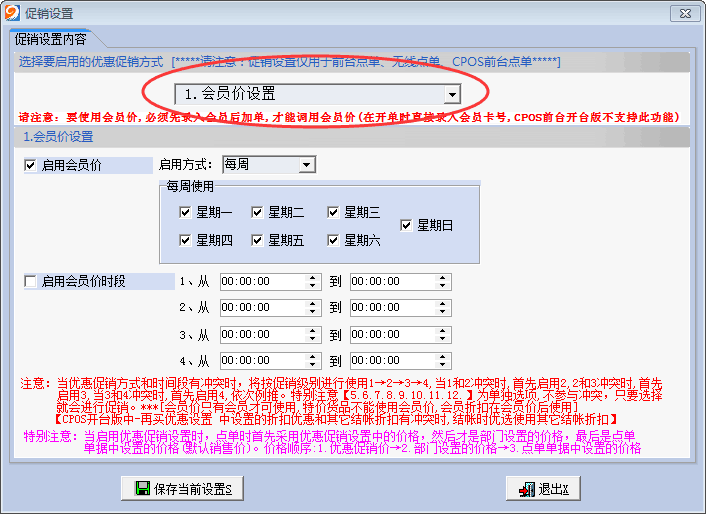Toggle the 启用会员价 checkbox
The height and width of the screenshot is (514, 706).
30,165
